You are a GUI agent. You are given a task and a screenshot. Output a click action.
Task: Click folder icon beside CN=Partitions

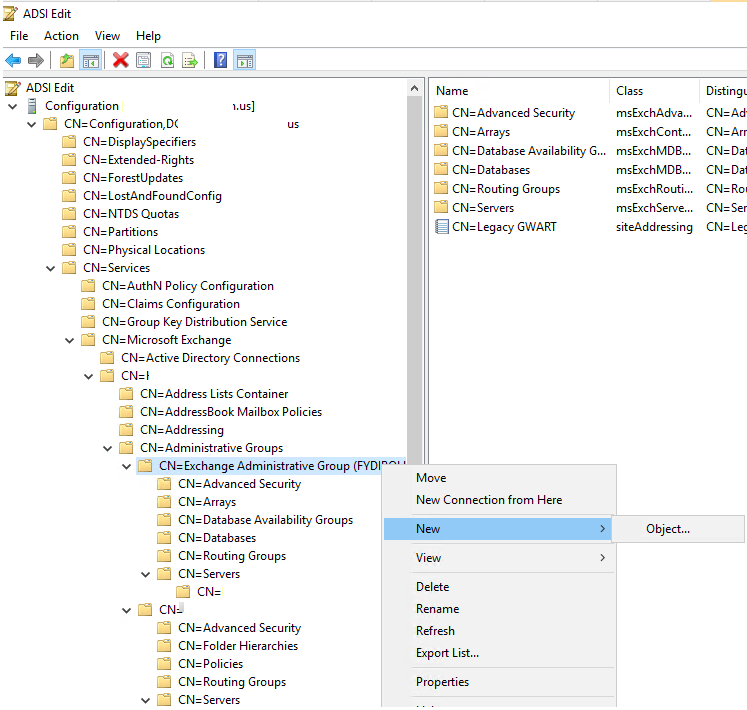click(70, 232)
